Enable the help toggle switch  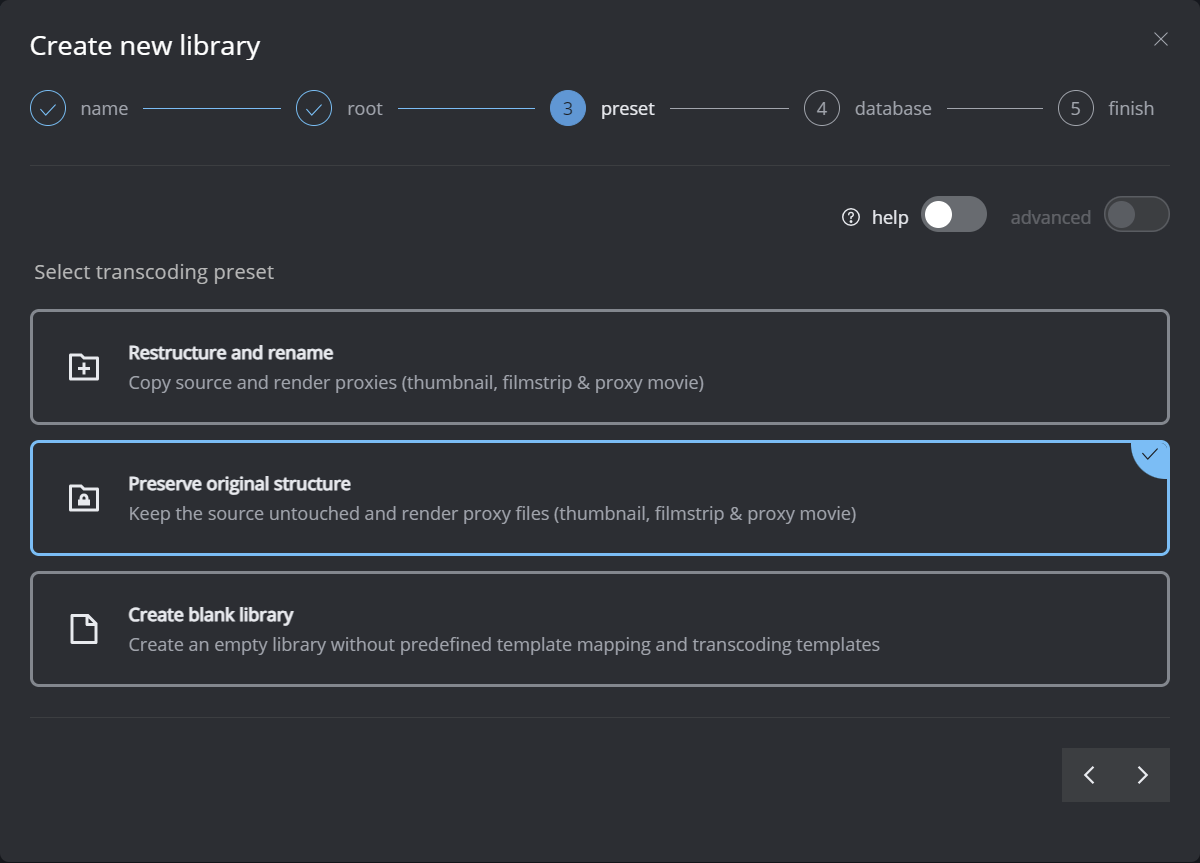click(953, 215)
